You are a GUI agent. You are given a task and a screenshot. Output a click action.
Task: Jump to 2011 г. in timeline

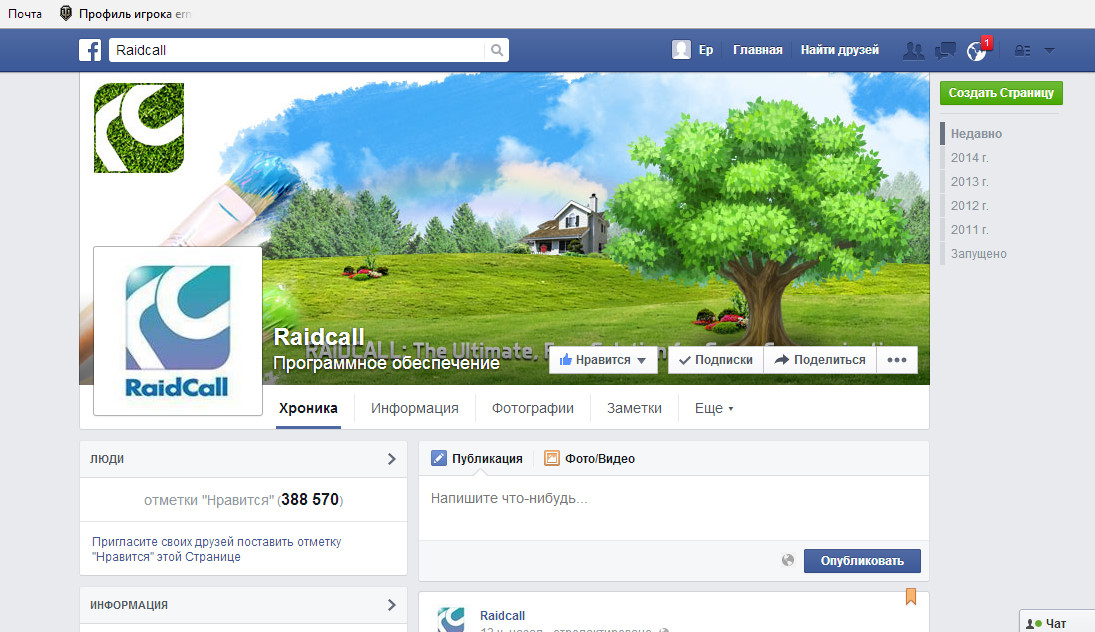[969, 230]
